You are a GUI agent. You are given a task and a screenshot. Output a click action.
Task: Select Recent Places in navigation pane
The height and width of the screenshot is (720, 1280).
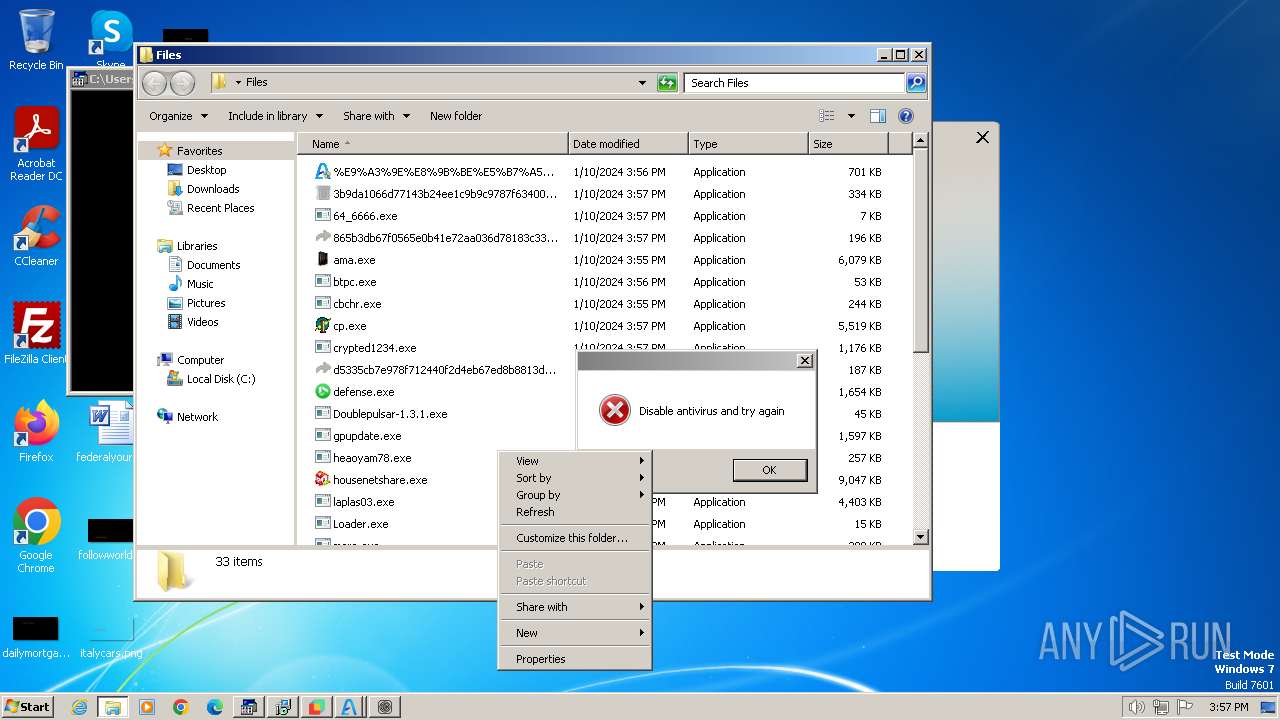[x=220, y=208]
